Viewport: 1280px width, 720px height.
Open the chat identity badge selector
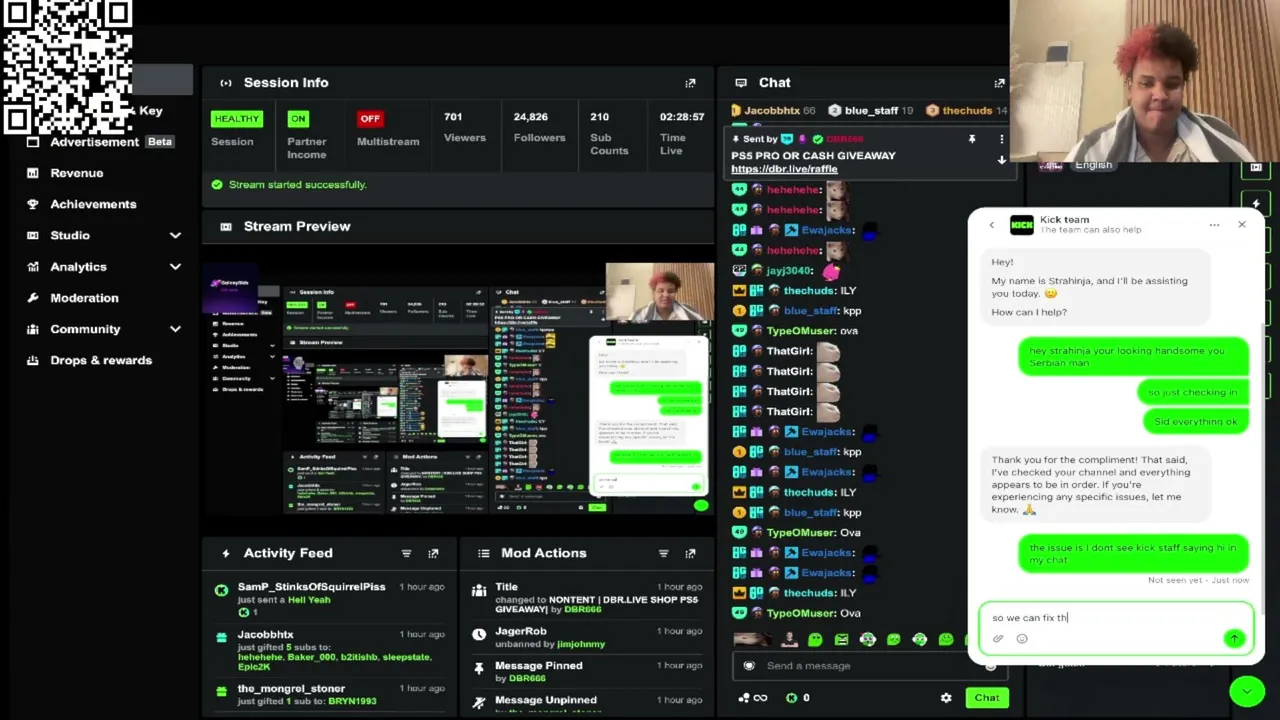point(749,666)
